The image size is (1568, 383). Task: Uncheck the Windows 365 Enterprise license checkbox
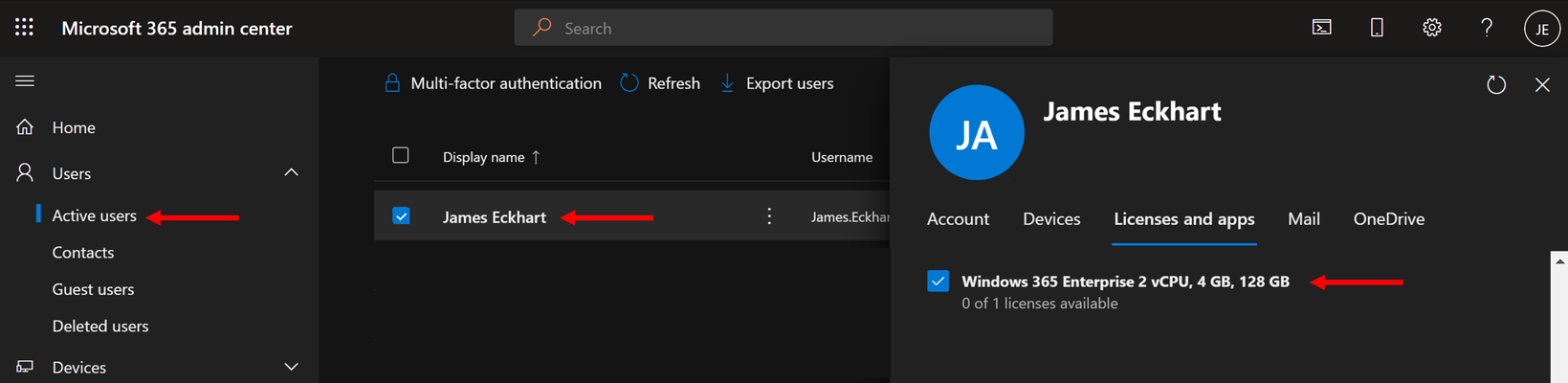point(938,281)
